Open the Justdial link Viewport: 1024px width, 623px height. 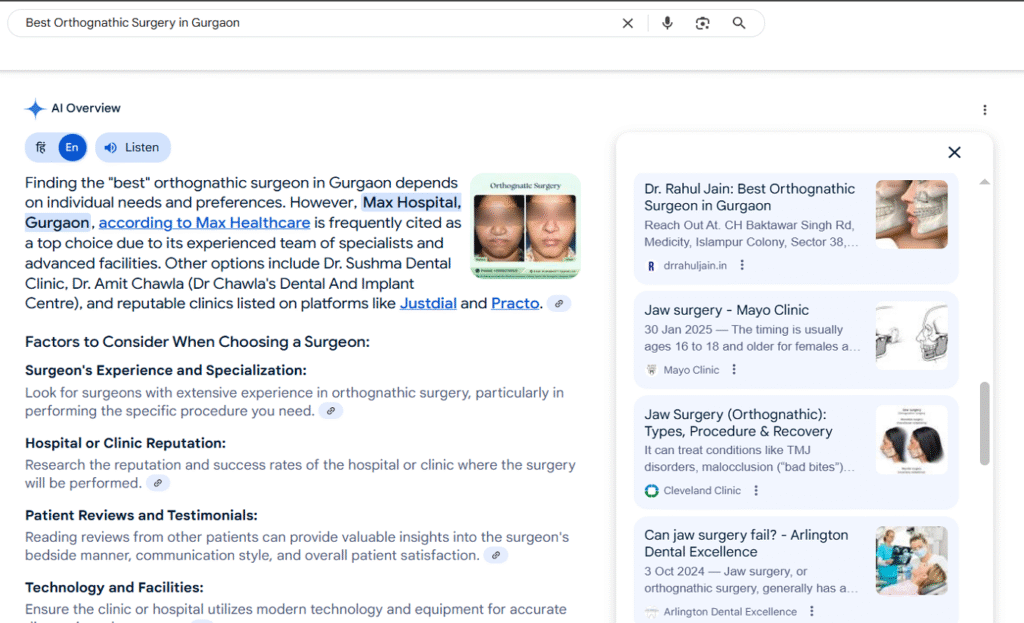point(428,304)
